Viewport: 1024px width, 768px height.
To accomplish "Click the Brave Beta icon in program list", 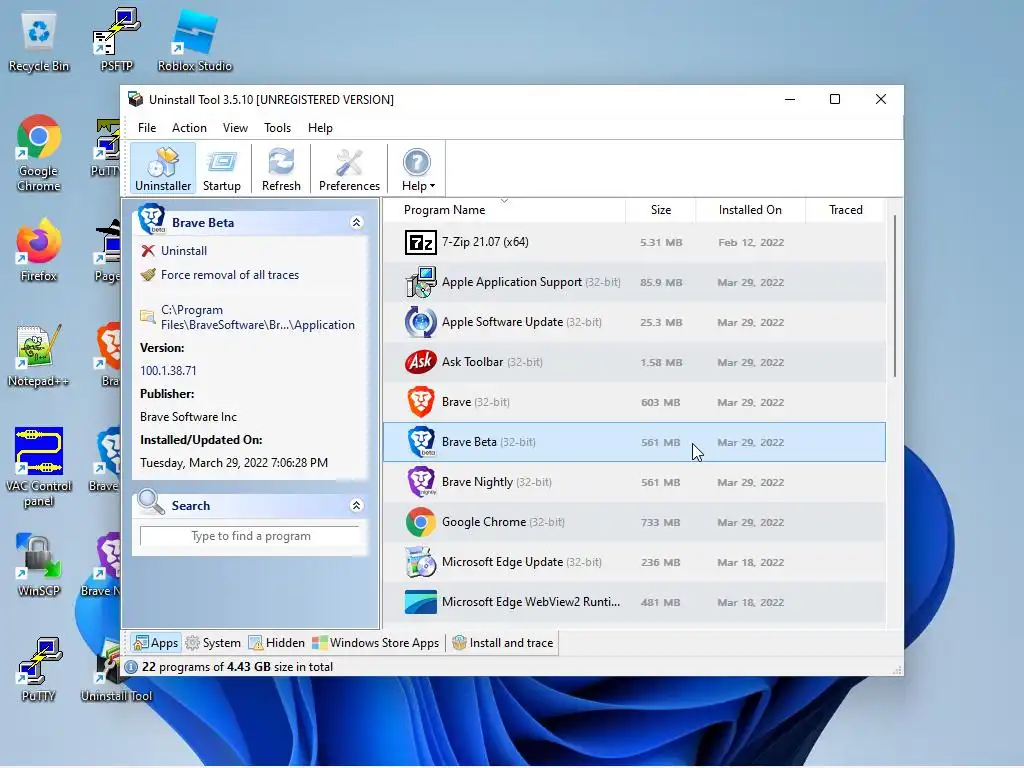I will [421, 441].
